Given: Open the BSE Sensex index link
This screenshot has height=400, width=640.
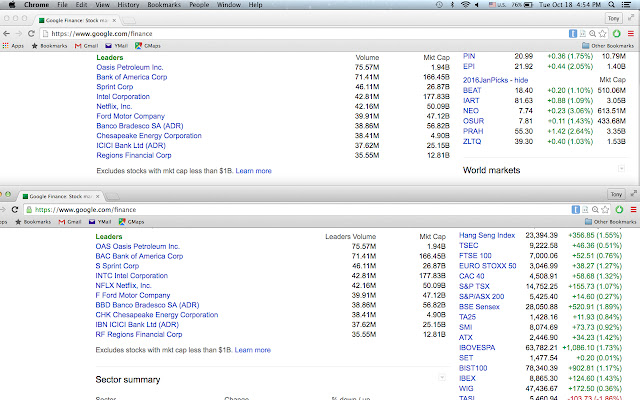Looking at the screenshot, I should [479, 307].
